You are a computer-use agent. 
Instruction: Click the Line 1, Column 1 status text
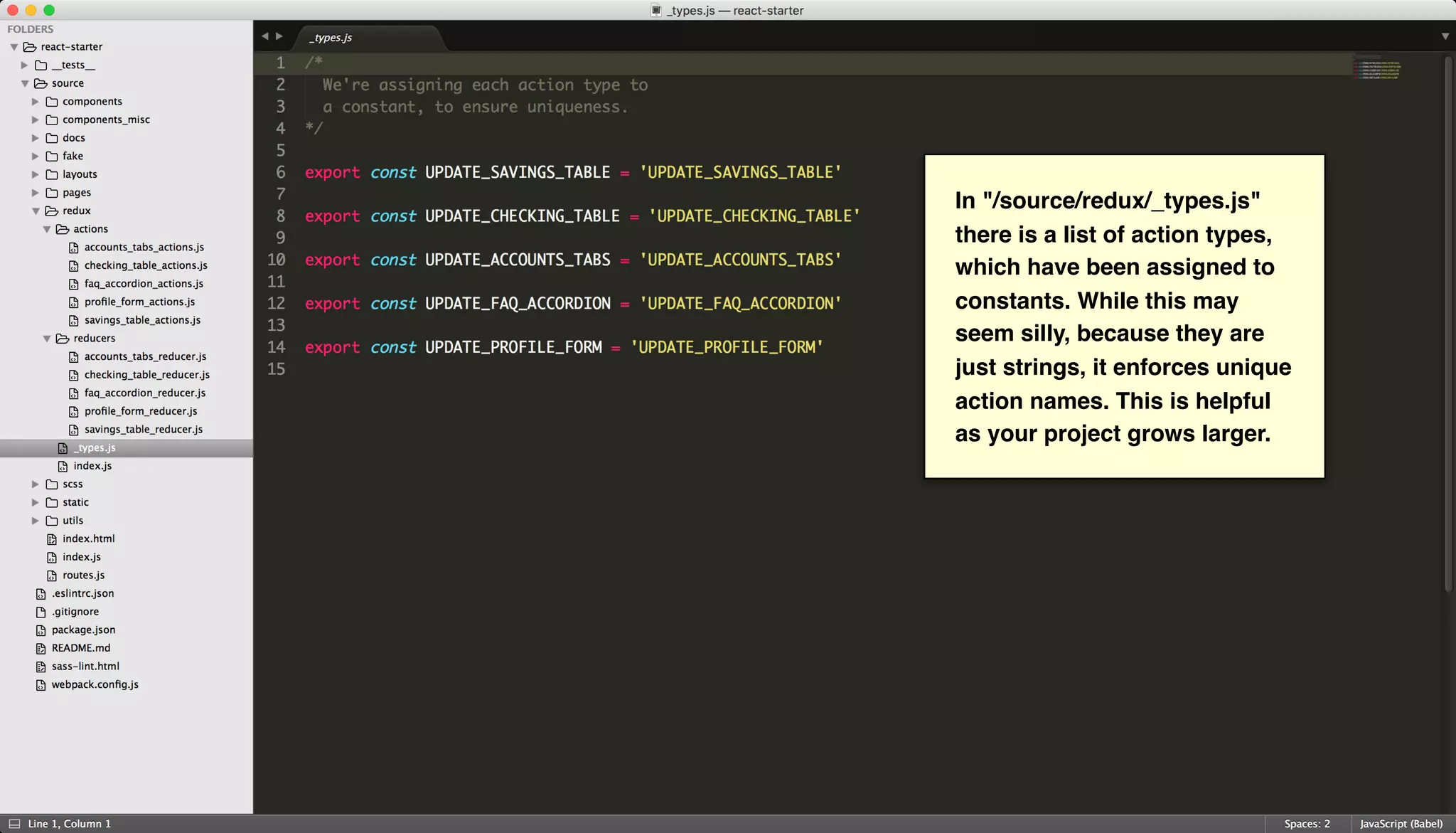pos(70,824)
